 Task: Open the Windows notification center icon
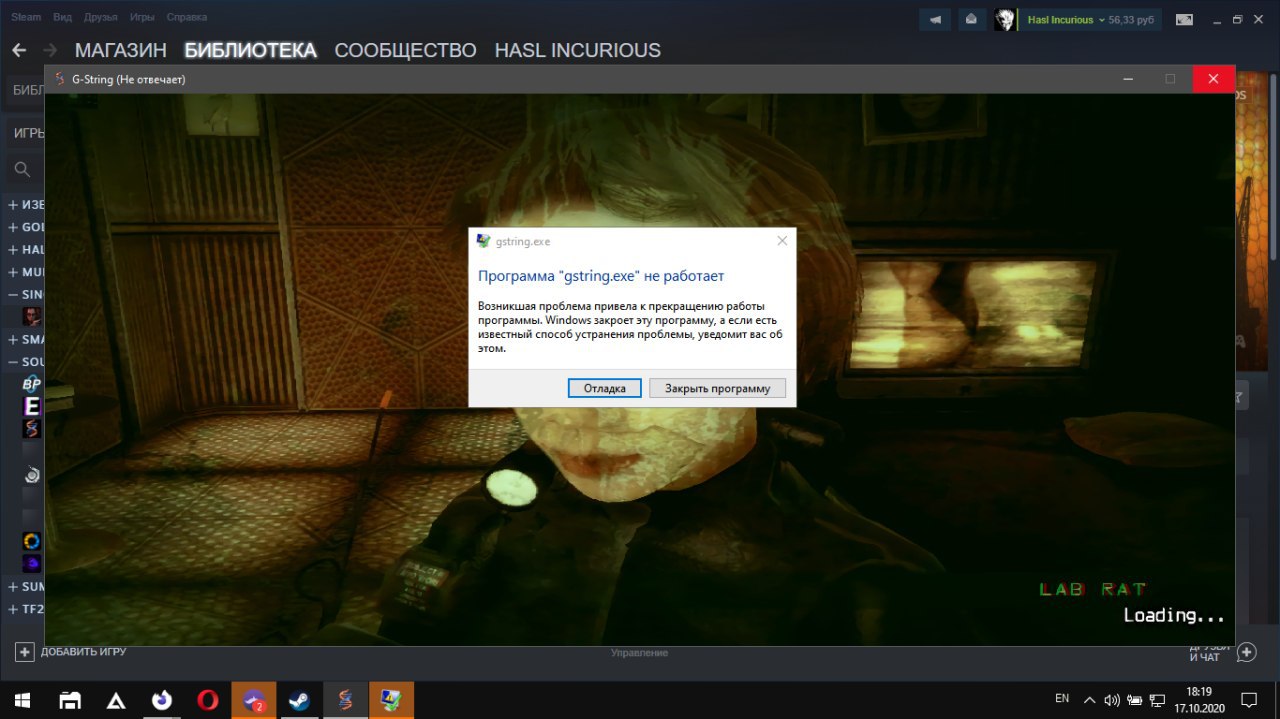[1249, 699]
